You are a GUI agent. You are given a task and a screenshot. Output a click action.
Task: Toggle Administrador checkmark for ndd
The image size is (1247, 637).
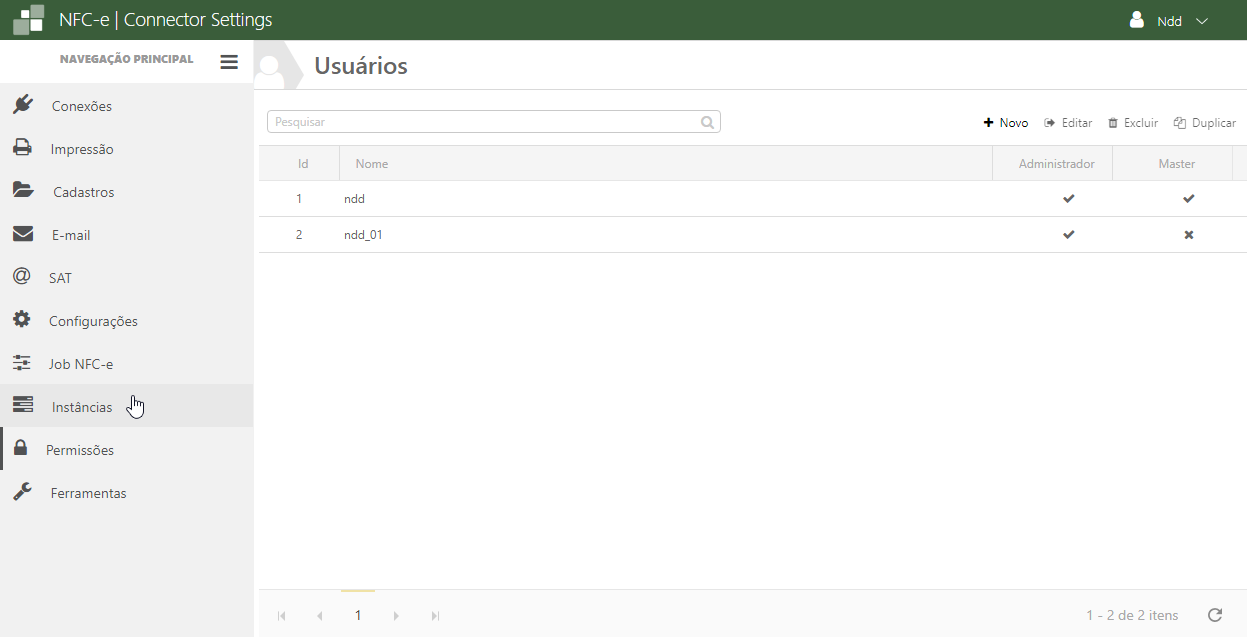1068,199
